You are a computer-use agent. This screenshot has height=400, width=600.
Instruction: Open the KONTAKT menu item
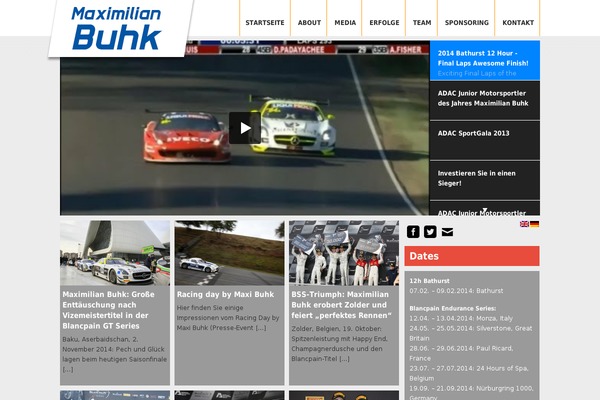point(518,23)
